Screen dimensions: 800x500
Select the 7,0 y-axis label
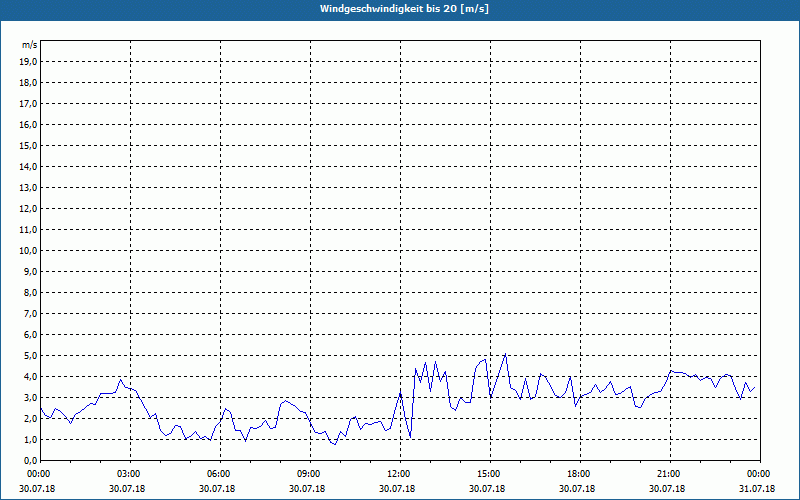click(30, 313)
